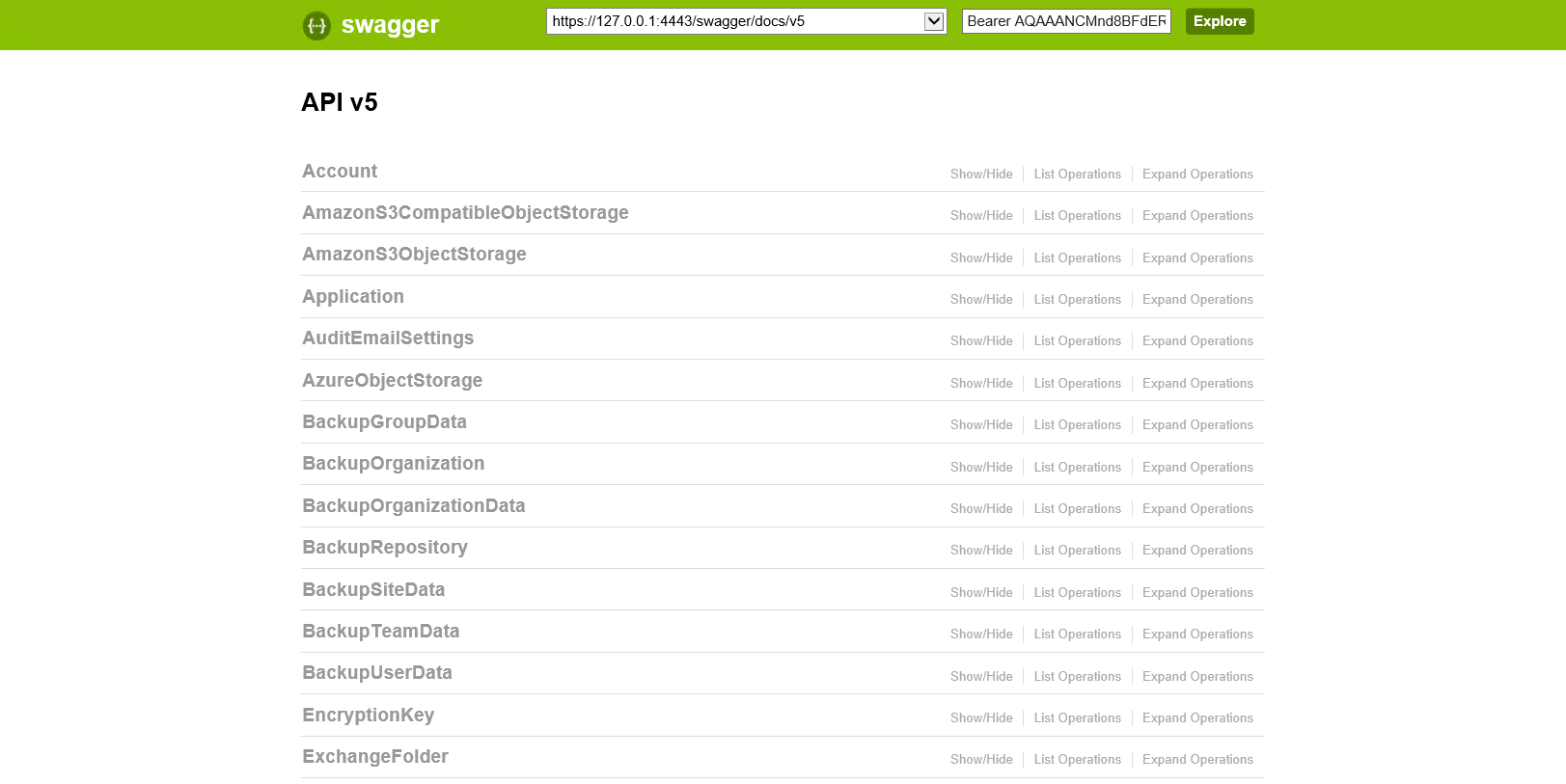This screenshot has height=784, width=1566.
Task: Toggle Show/Hide for BackupGroupData
Action: pos(981,425)
